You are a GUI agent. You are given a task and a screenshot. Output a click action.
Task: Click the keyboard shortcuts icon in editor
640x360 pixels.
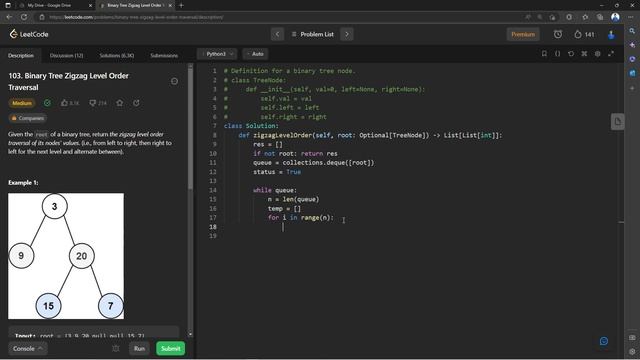pos(584,54)
